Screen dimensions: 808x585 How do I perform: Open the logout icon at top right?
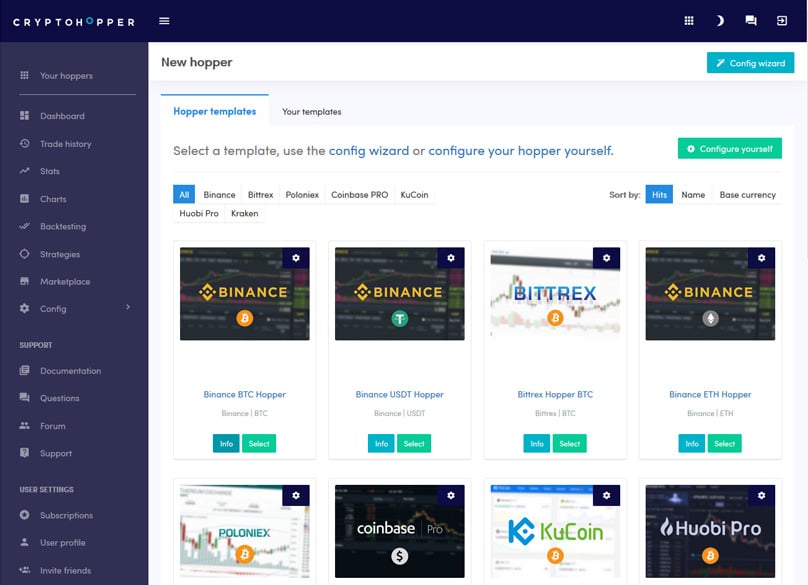click(784, 20)
